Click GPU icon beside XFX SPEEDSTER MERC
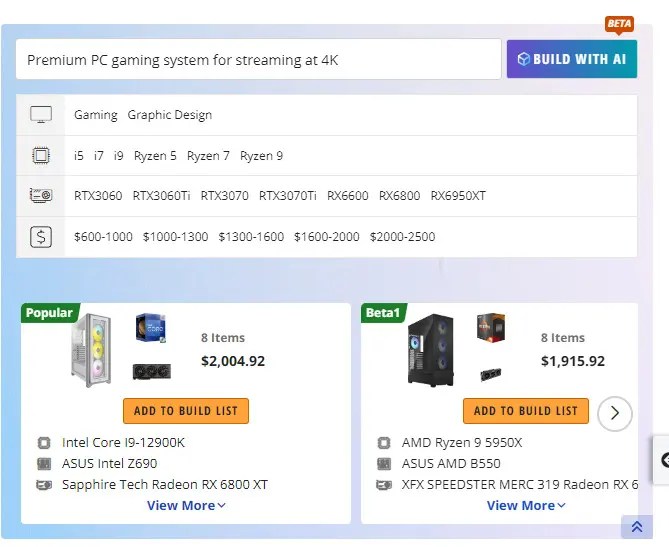669x547 pixels. tap(384, 485)
